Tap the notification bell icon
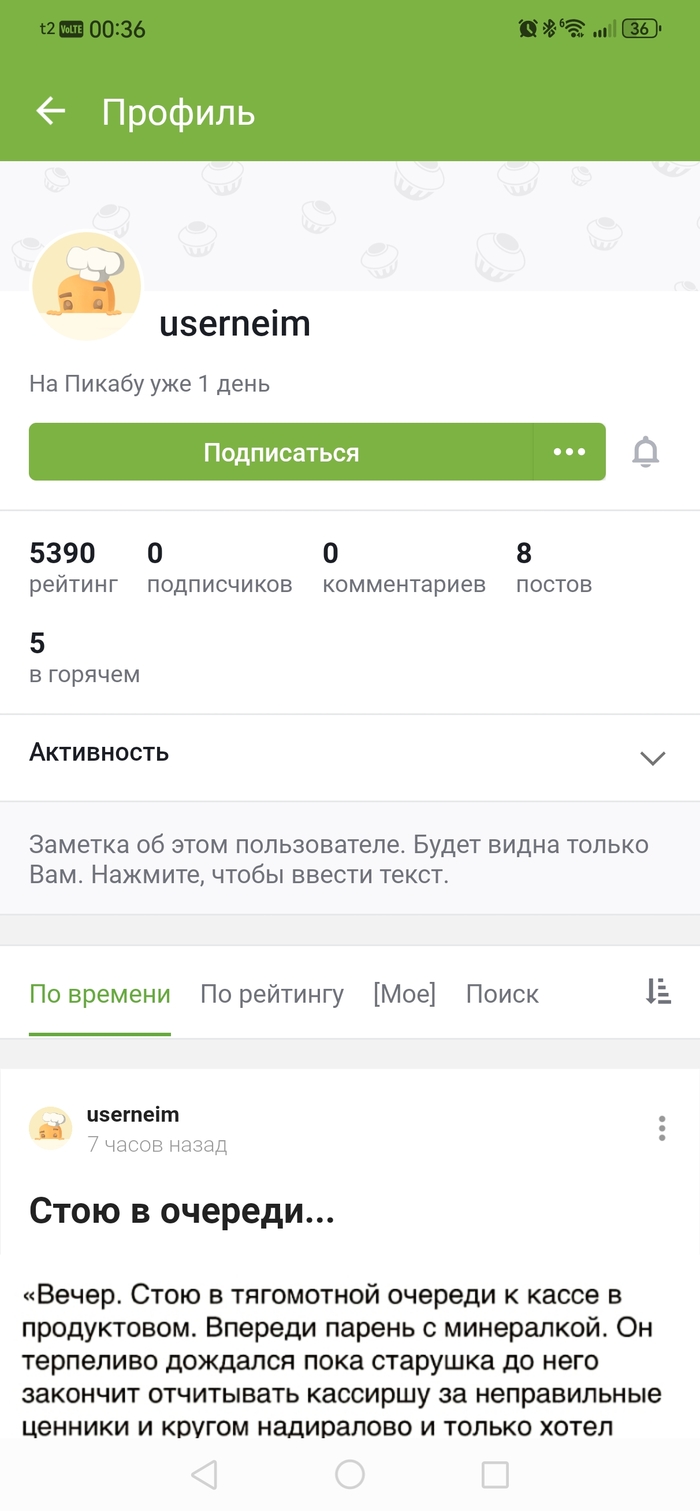700x1511 pixels. pos(646,452)
